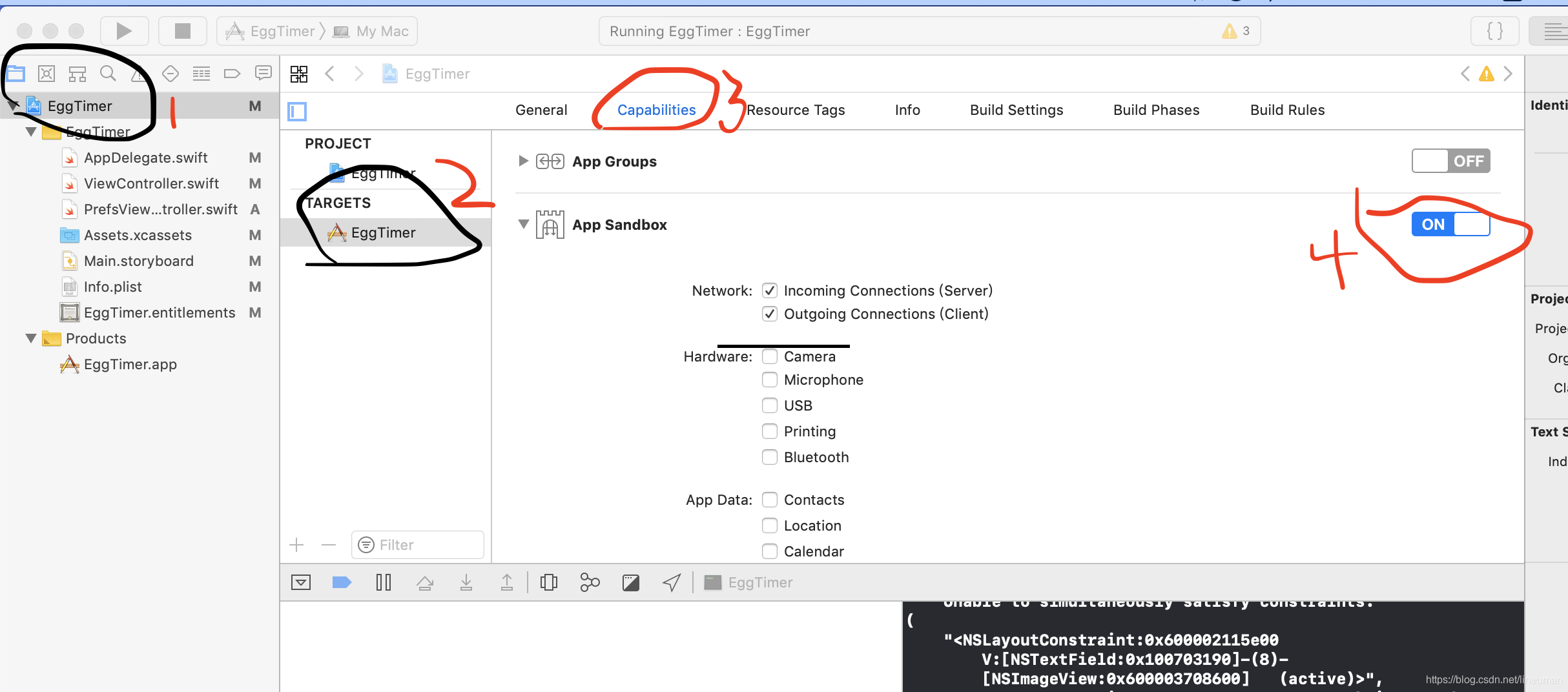Open the find navigator magnifier icon
The height and width of the screenshot is (692, 1568).
108,74
